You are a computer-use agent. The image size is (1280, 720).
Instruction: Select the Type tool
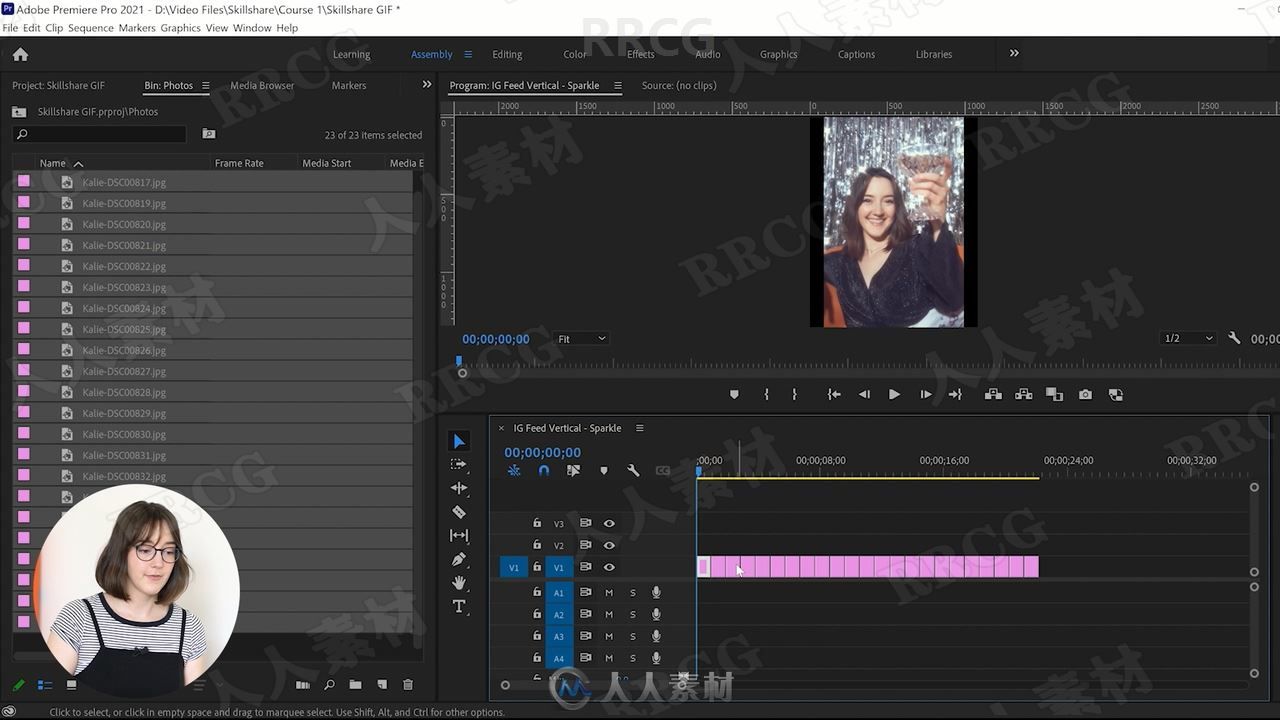pyautogui.click(x=459, y=606)
